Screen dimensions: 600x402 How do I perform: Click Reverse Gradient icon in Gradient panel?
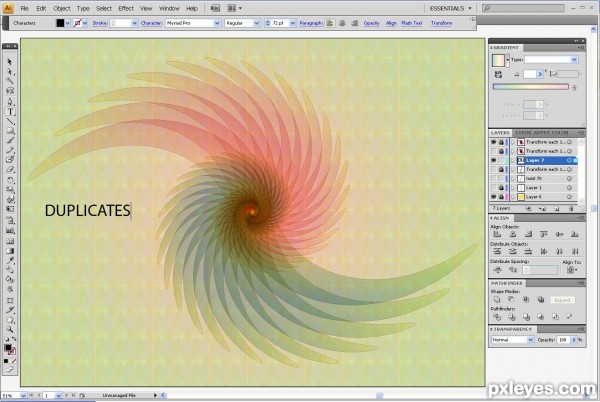[498, 74]
